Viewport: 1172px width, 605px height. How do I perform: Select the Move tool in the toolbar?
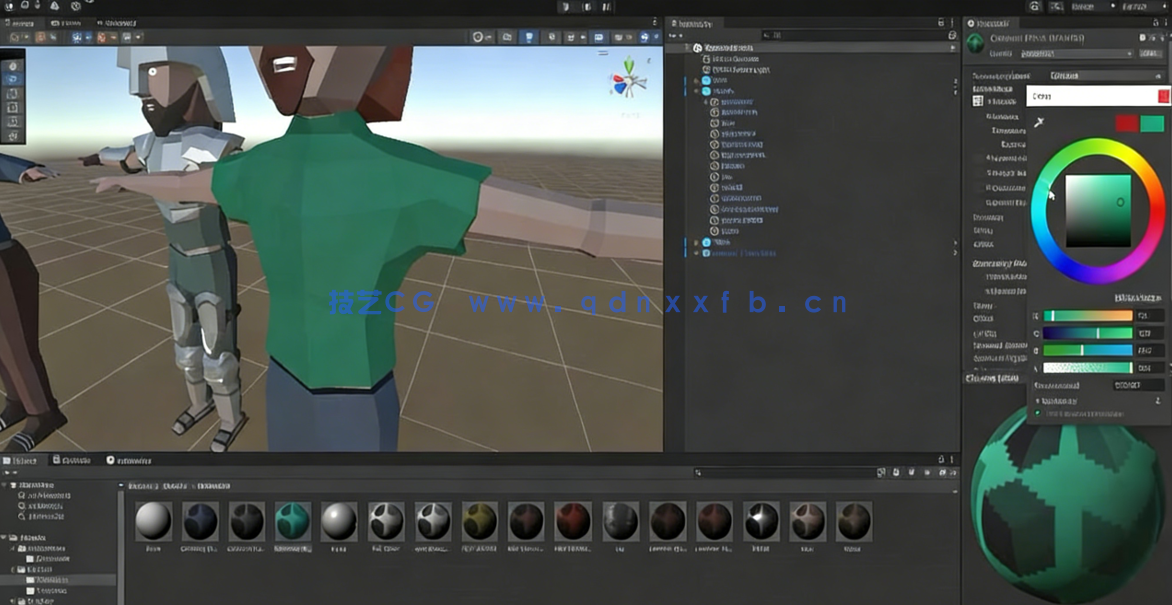pos(11,79)
